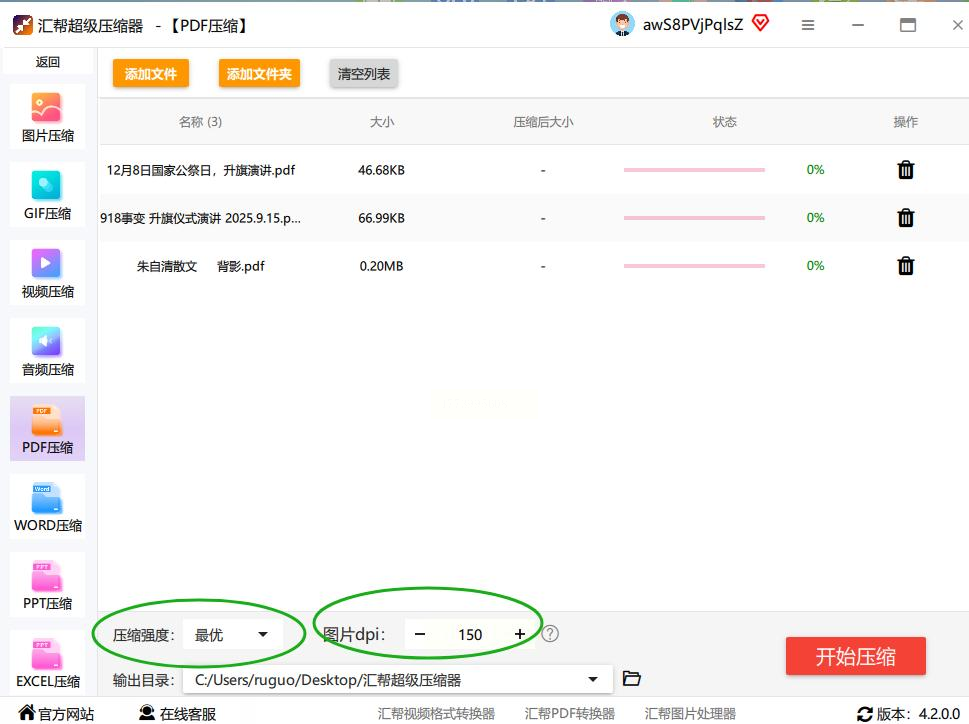Open the 输出目录 path dropdown arrow
The image size is (969, 724).
point(593,680)
